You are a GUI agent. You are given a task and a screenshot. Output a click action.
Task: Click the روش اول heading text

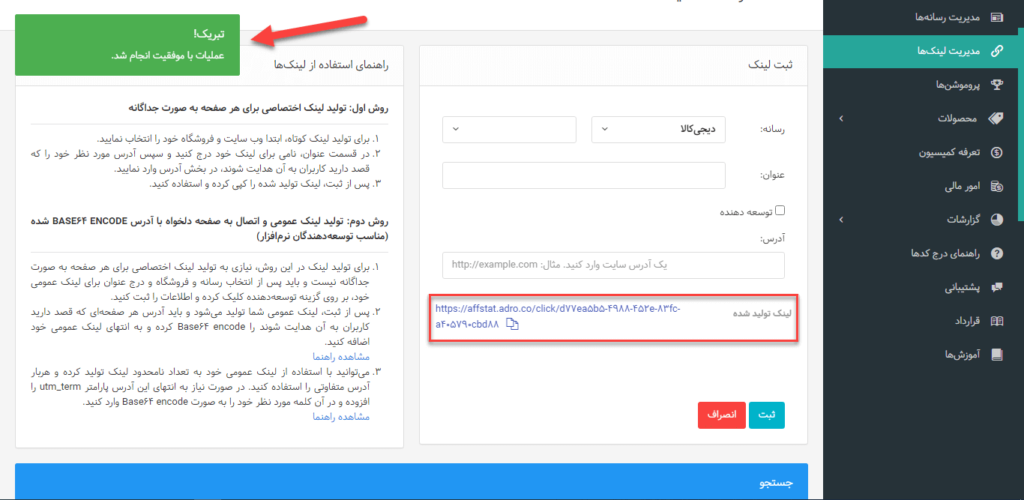259,107
